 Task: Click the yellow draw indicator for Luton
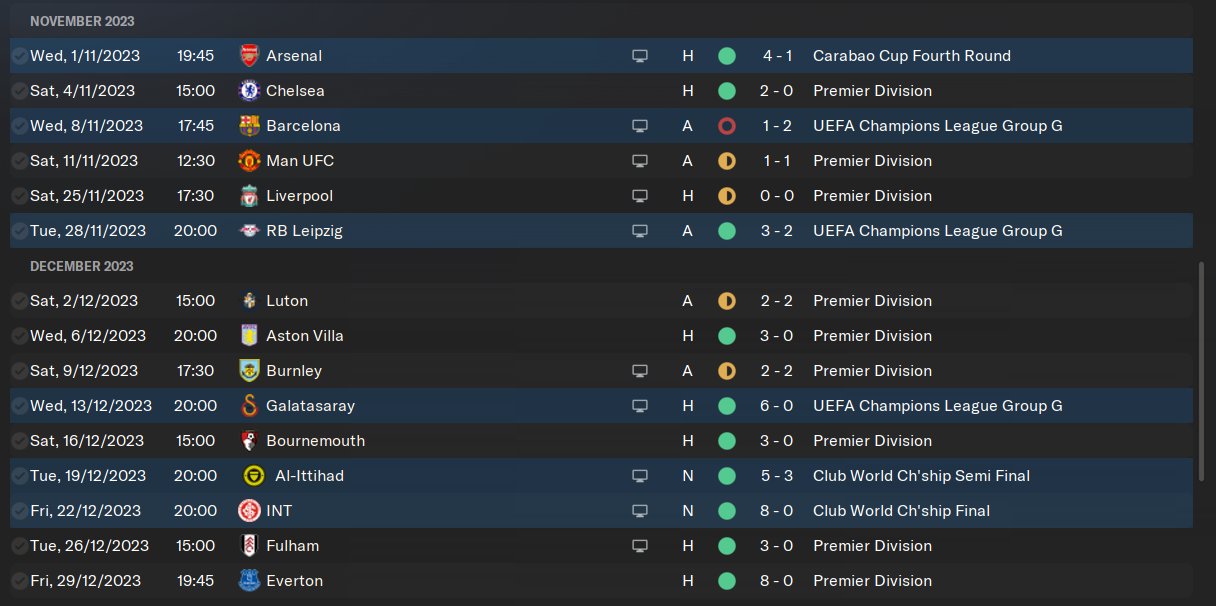coord(727,301)
